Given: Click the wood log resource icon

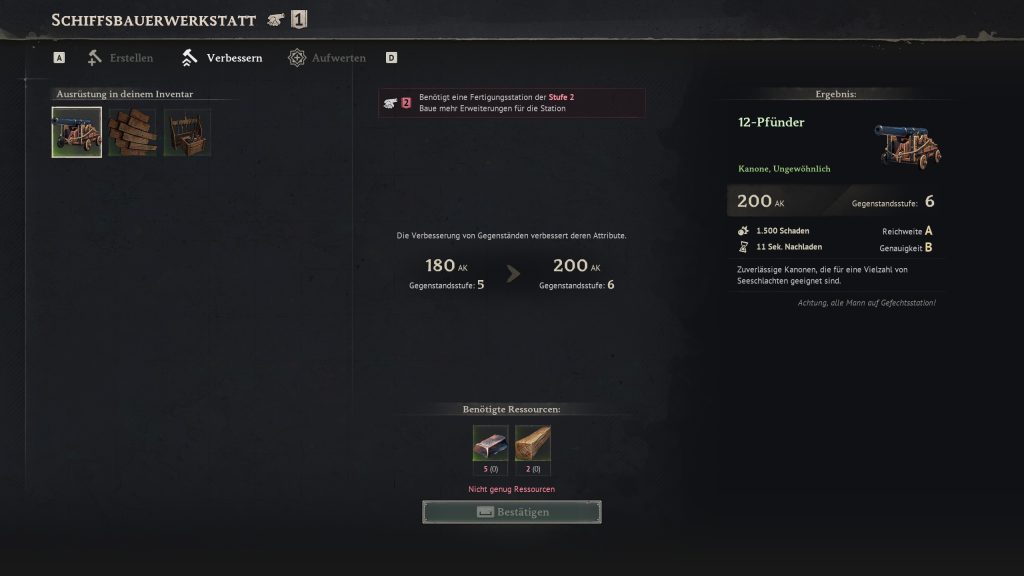Looking at the screenshot, I should pos(533,443).
